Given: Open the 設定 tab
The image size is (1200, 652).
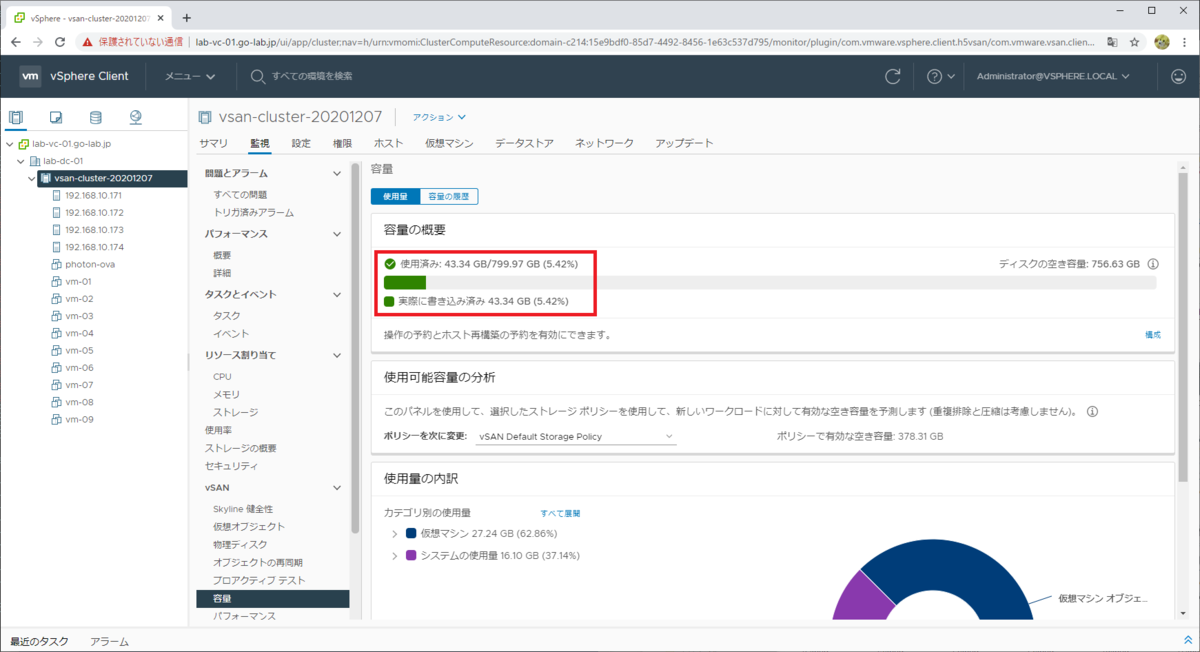Looking at the screenshot, I should click(301, 143).
